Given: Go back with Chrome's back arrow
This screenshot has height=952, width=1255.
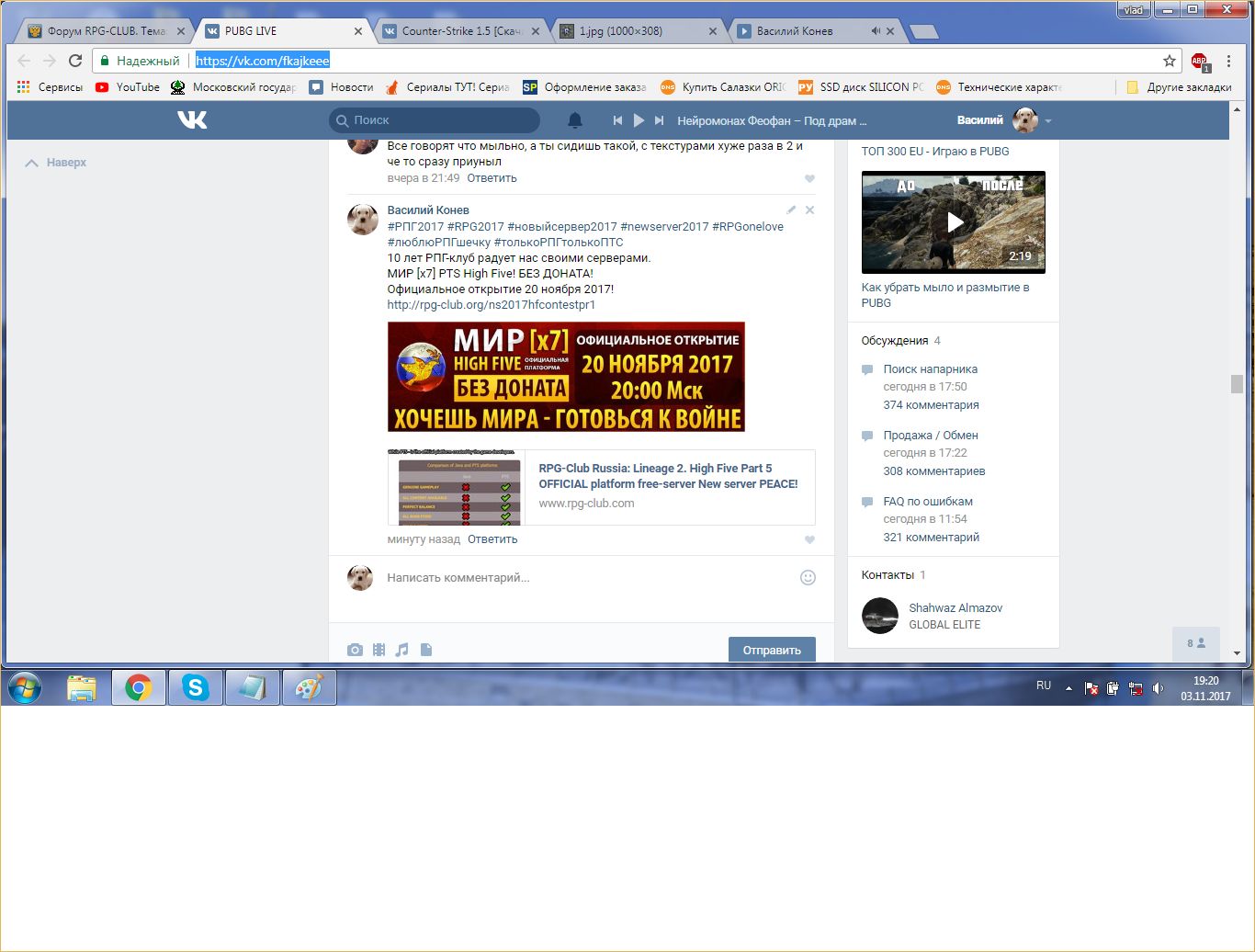Looking at the screenshot, I should point(24,61).
